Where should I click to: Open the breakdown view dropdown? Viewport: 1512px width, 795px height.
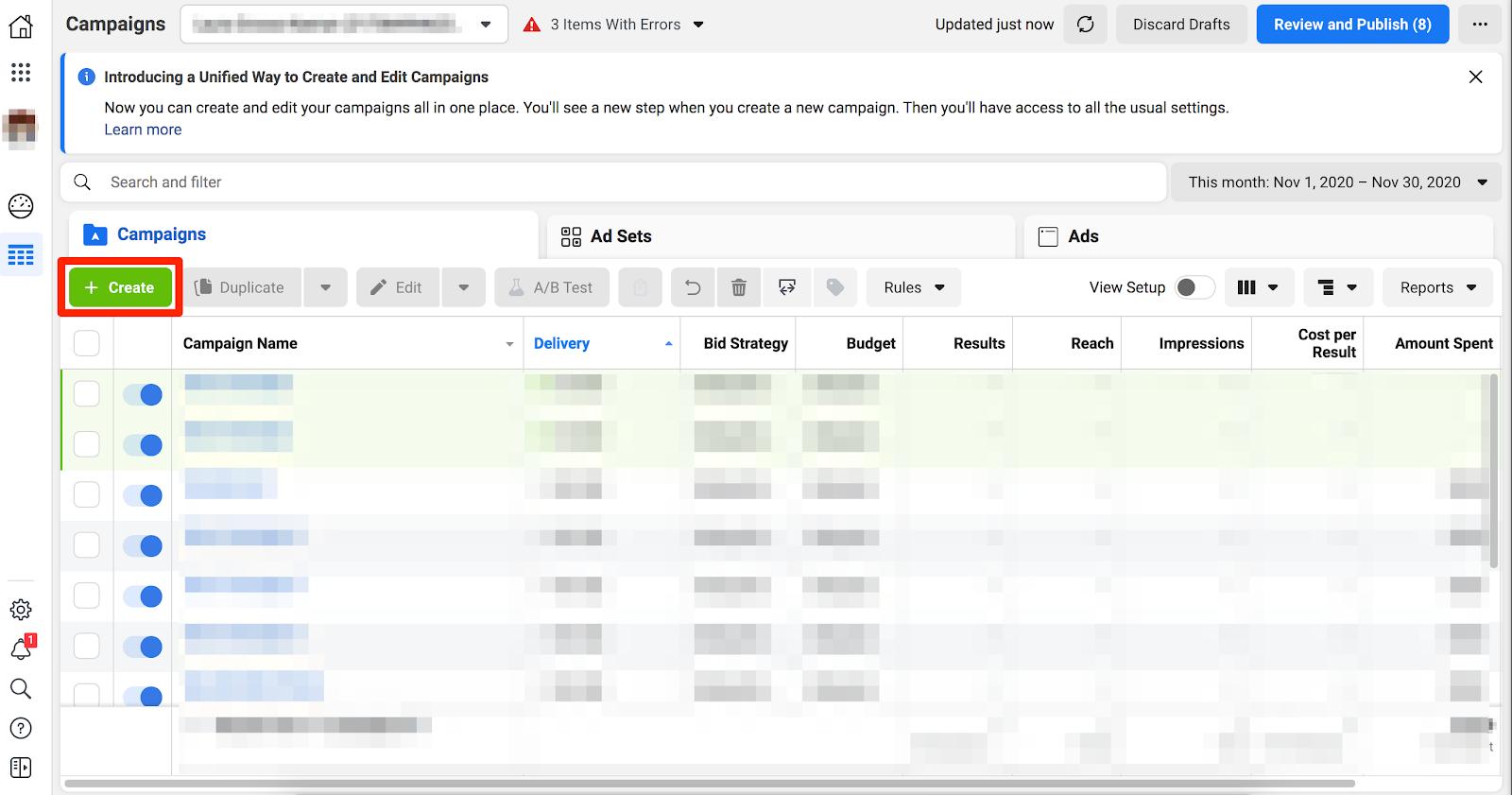(x=1337, y=287)
